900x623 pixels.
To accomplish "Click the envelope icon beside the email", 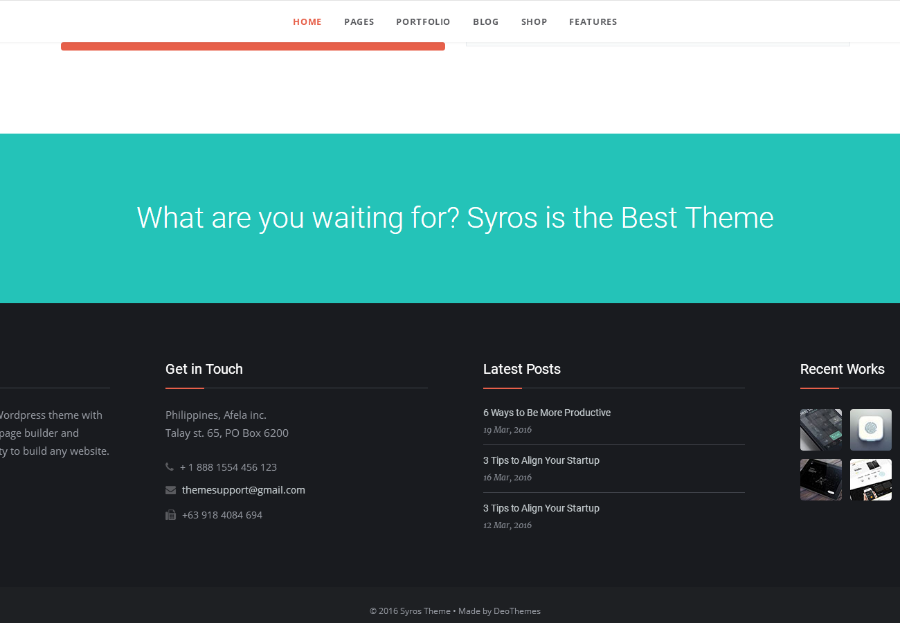I will tap(170, 490).
